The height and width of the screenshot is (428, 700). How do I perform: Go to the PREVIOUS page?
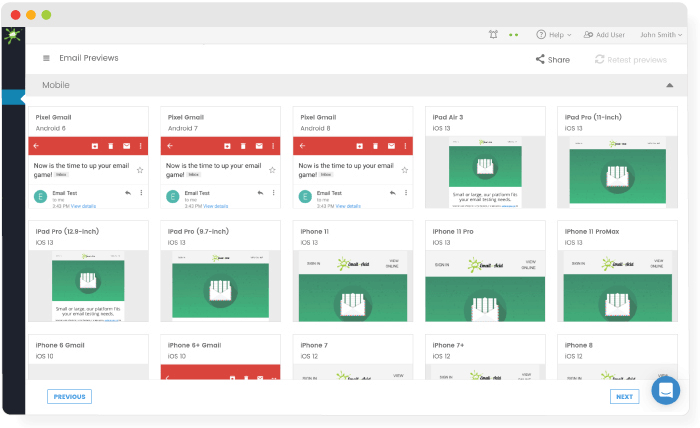[x=69, y=397]
